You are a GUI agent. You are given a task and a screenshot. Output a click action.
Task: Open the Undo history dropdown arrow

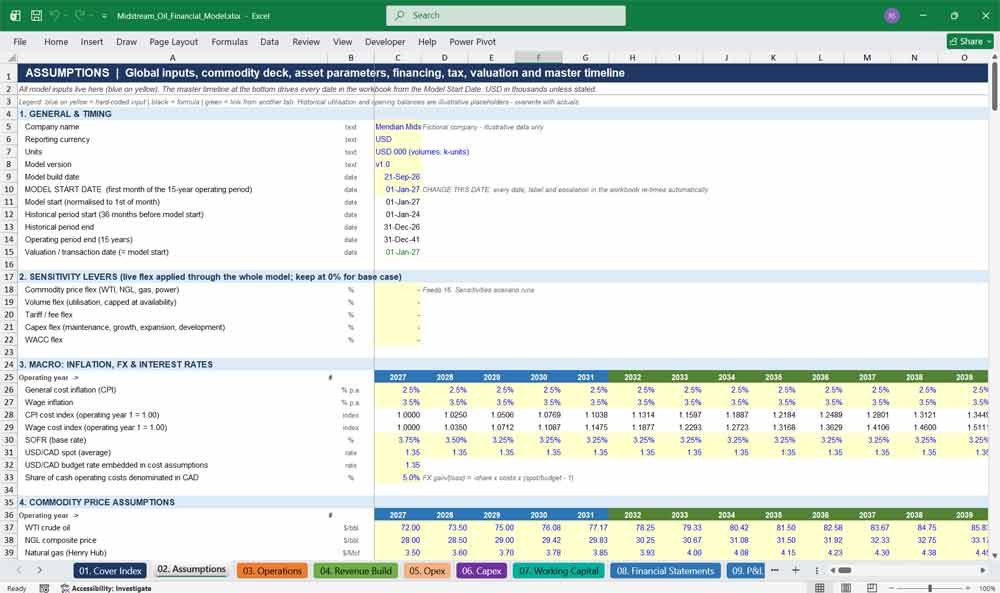pos(66,16)
